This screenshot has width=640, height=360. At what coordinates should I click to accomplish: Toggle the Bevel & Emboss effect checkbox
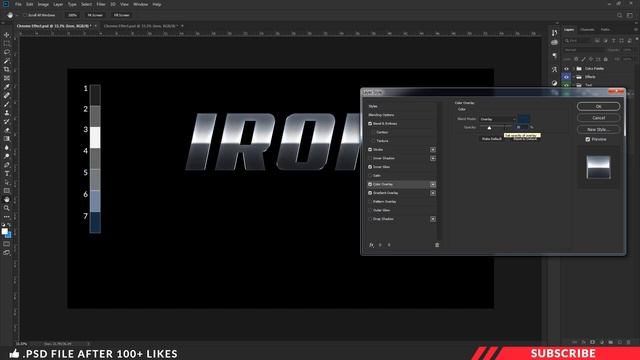coord(370,124)
